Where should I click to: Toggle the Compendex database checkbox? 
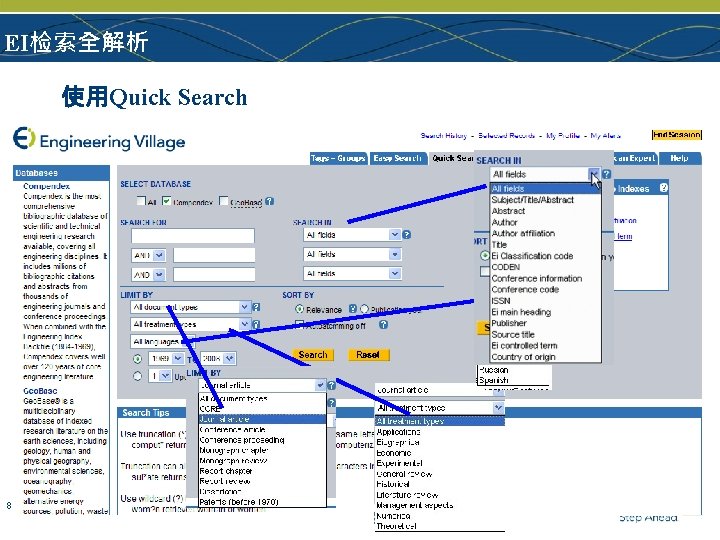pos(167,201)
